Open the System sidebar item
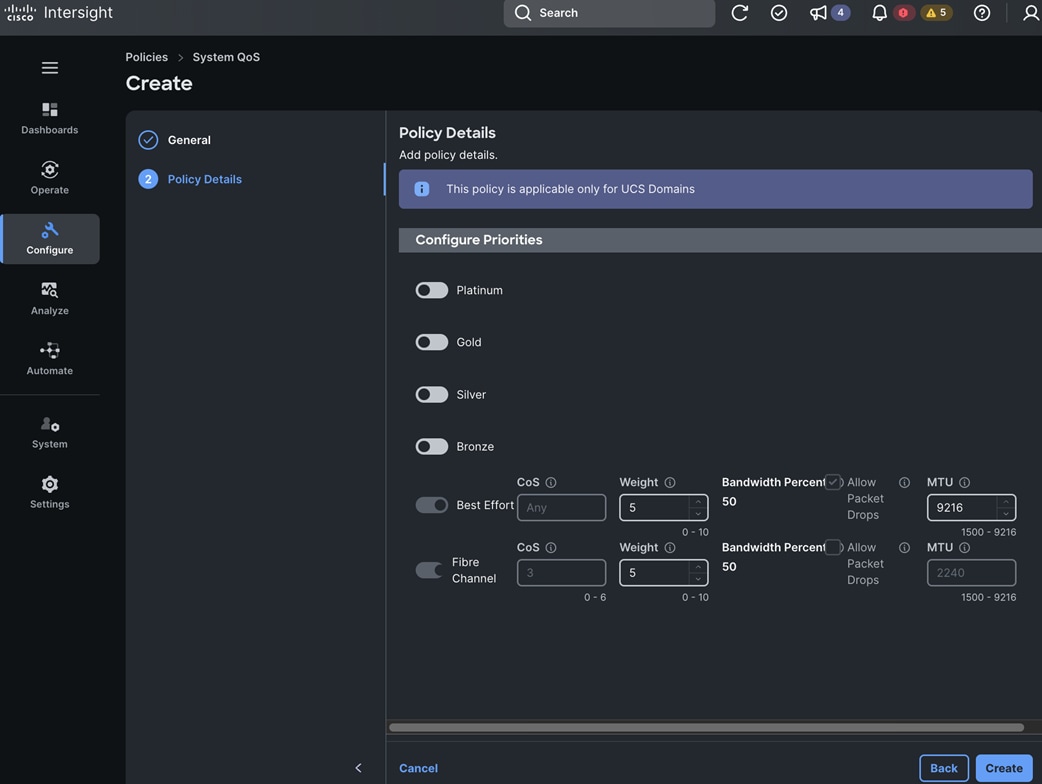Viewport: 1042px width, 784px height. 50,433
